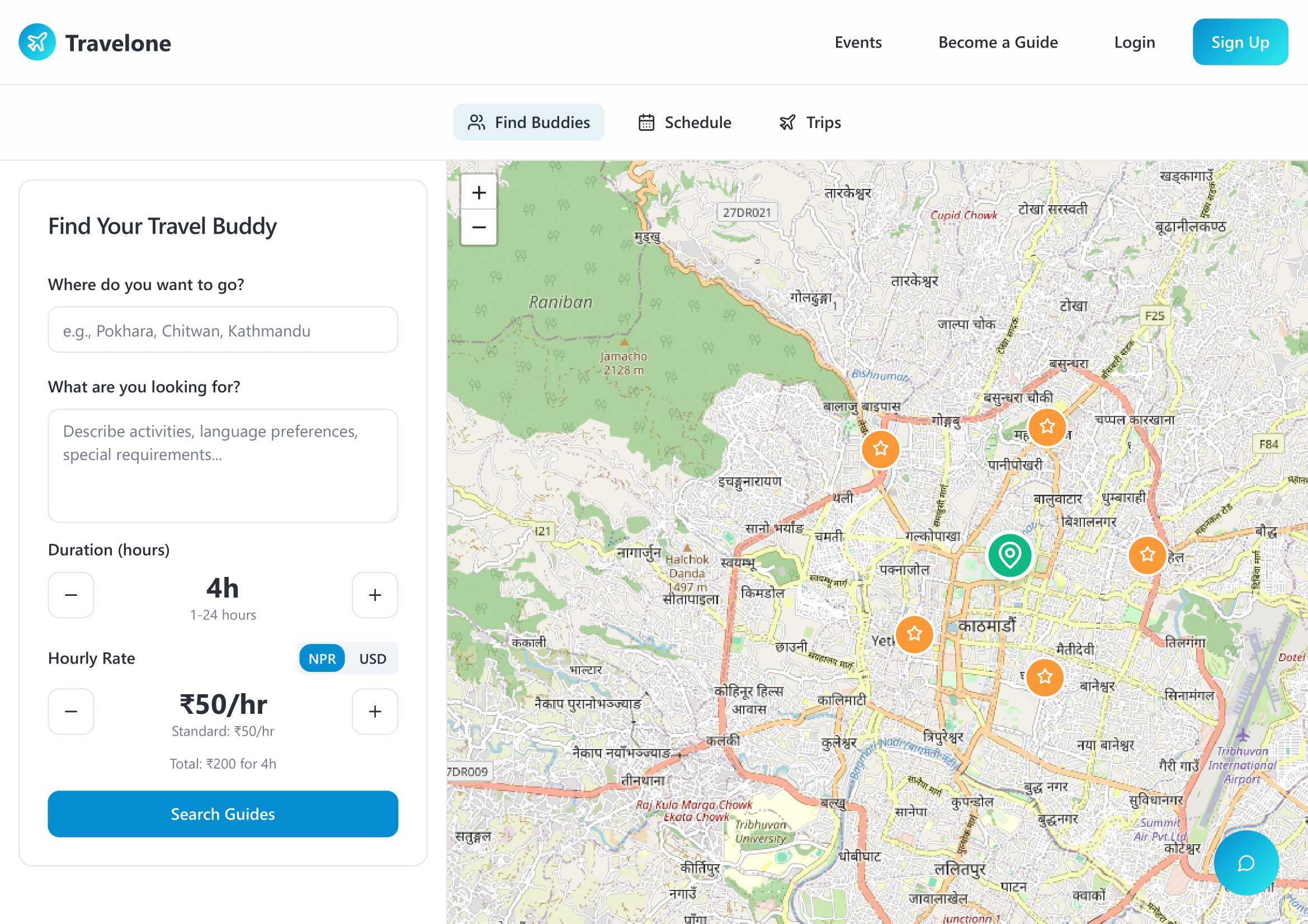1308x924 pixels.
Task: Increase duration hours with plus
Action: pyautogui.click(x=374, y=595)
